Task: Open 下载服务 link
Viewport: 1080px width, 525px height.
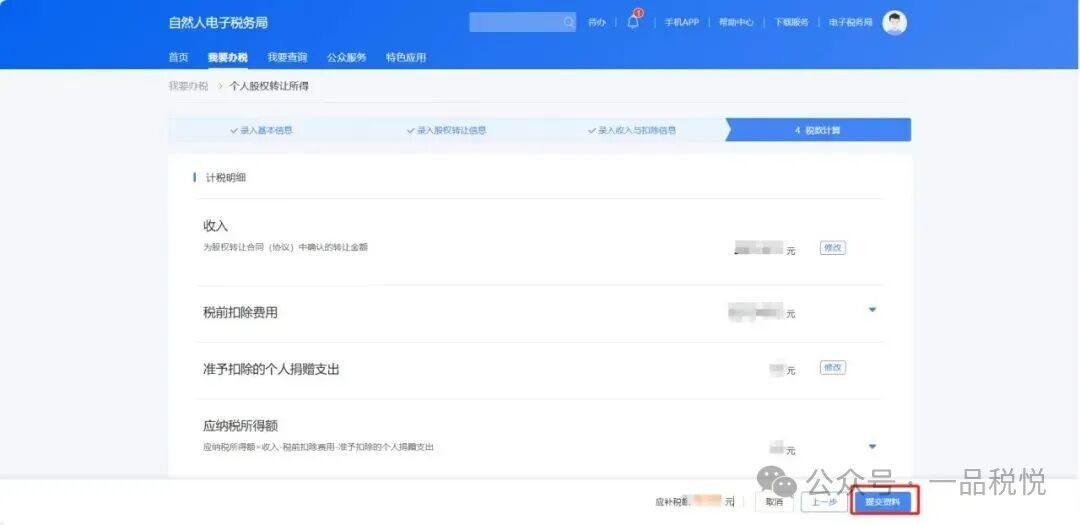Action: (x=791, y=22)
